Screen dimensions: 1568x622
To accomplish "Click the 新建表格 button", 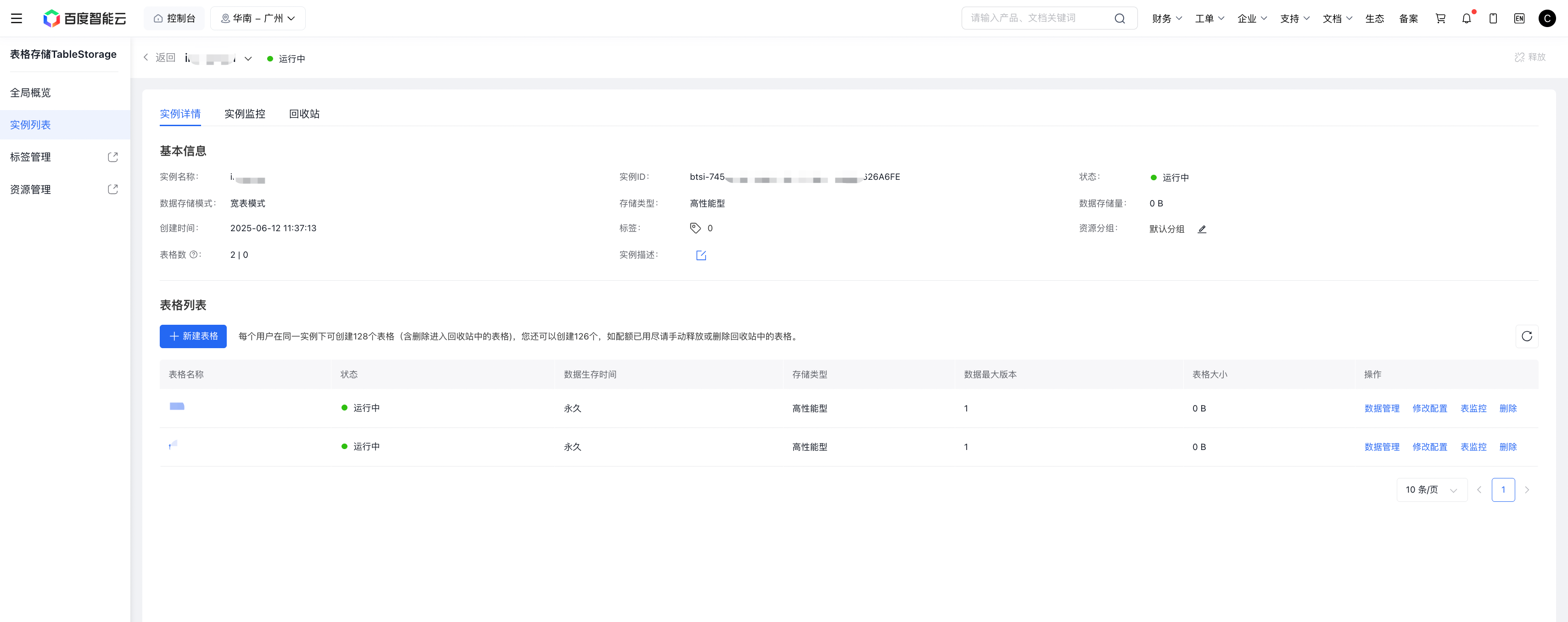I will [x=193, y=336].
